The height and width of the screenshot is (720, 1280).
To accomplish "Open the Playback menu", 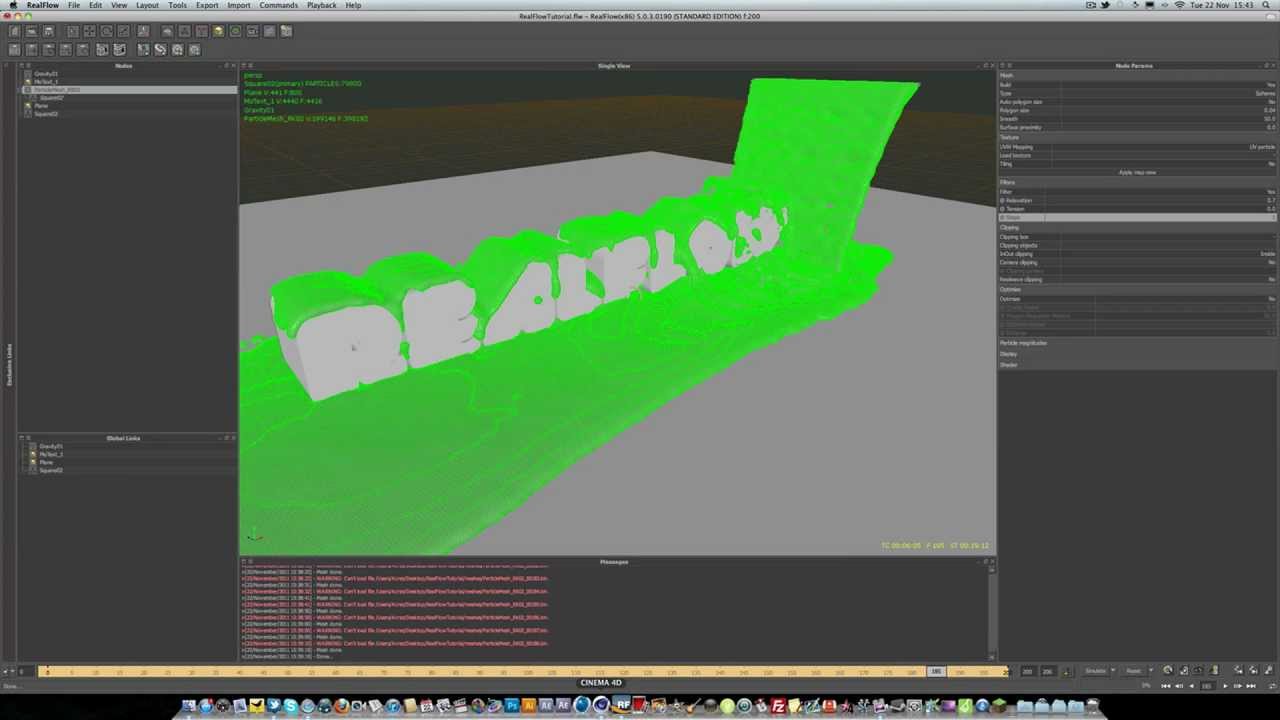I will tap(322, 5).
